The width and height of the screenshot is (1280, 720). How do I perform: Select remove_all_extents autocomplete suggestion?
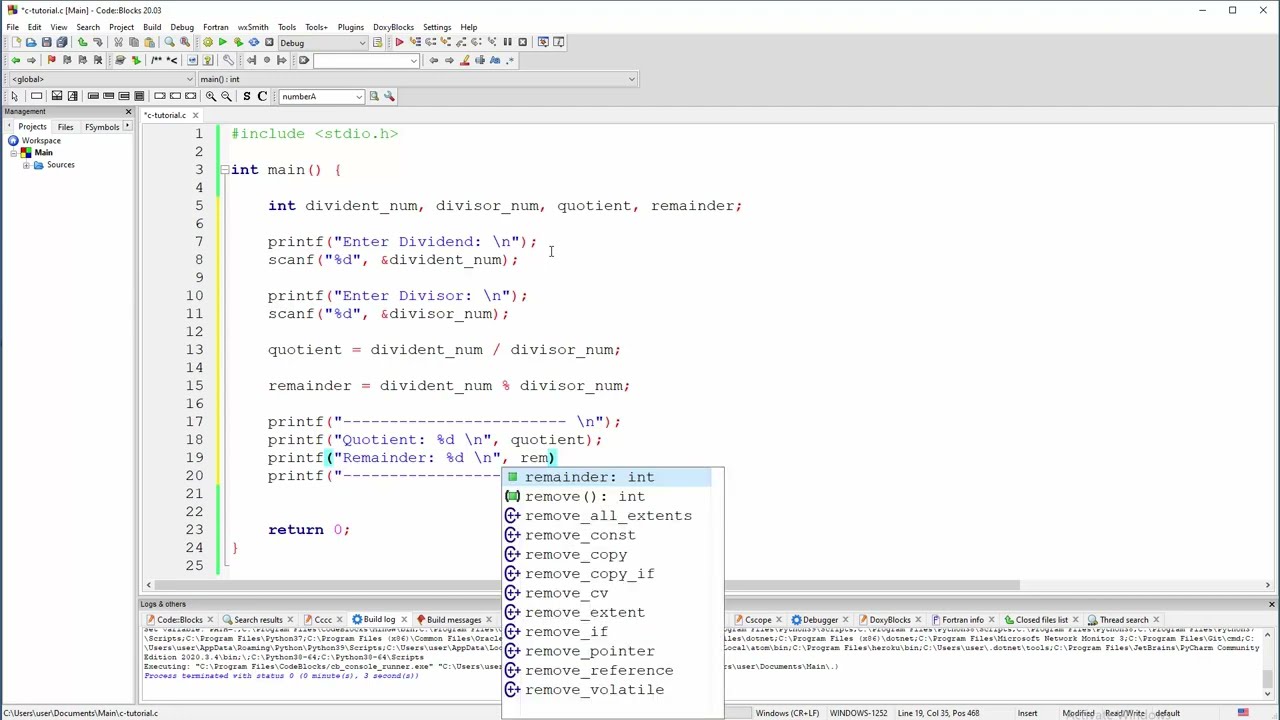tap(607, 516)
